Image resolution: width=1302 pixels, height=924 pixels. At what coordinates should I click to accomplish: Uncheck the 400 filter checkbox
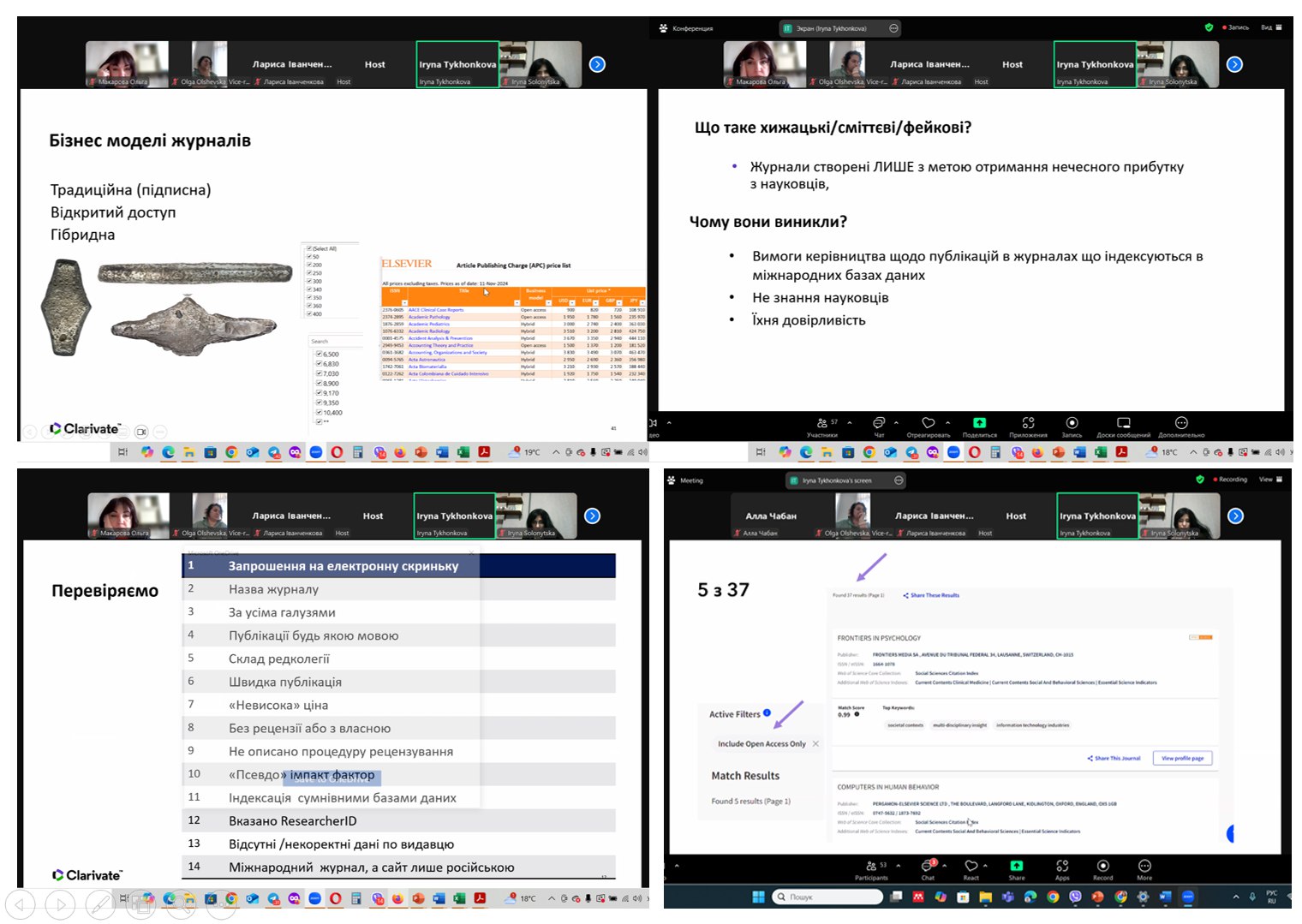coord(309,313)
